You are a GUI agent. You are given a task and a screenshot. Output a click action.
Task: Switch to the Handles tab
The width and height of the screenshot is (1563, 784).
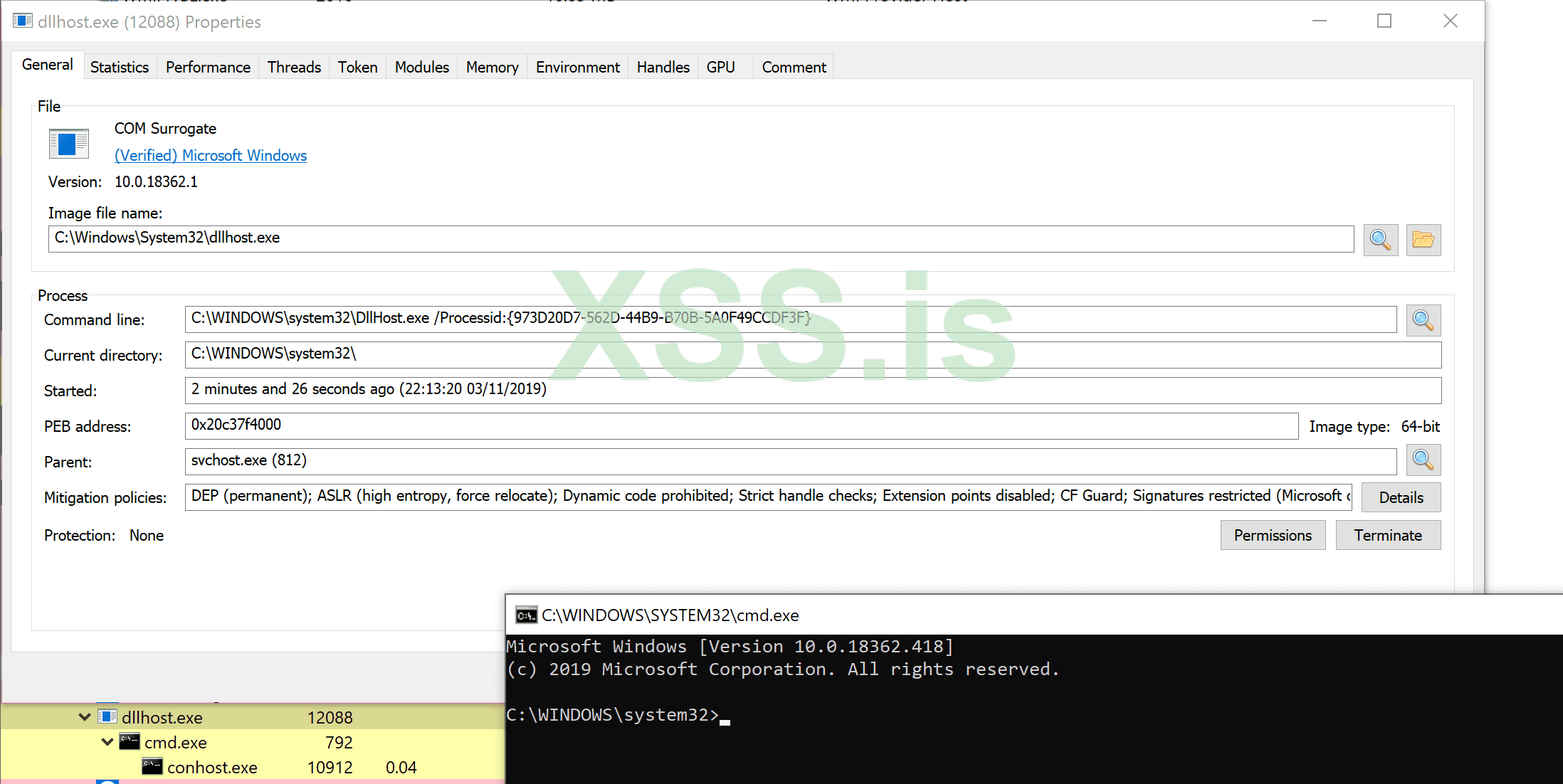point(663,67)
